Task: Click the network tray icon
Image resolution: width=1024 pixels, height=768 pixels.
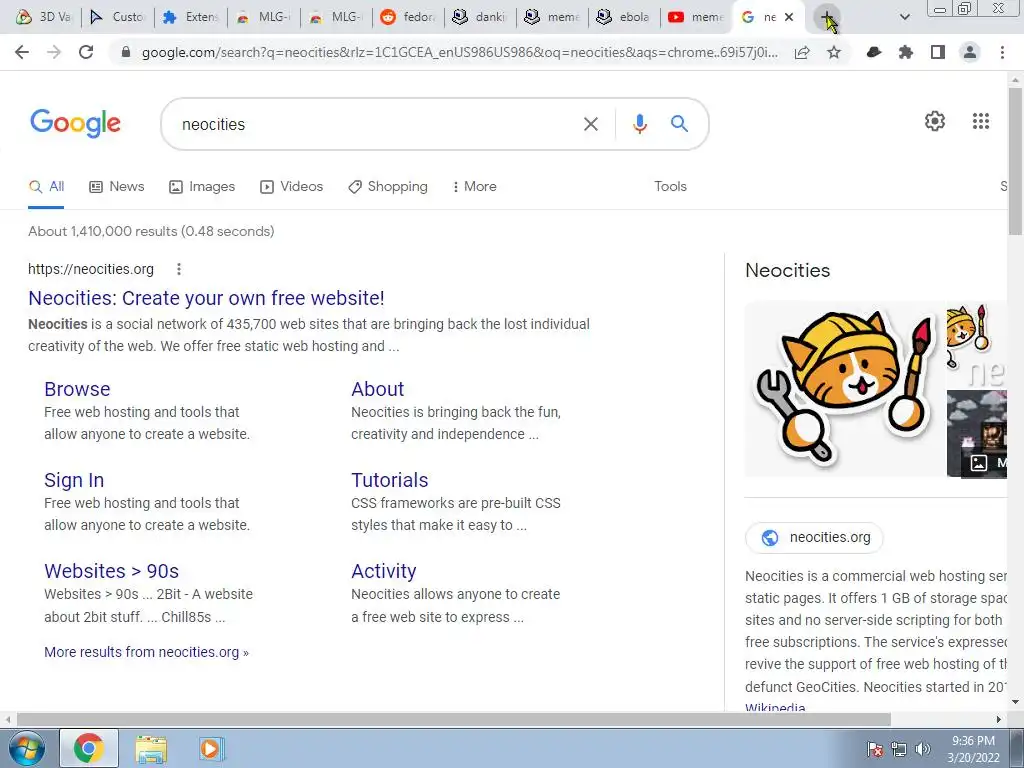Action: click(x=899, y=749)
